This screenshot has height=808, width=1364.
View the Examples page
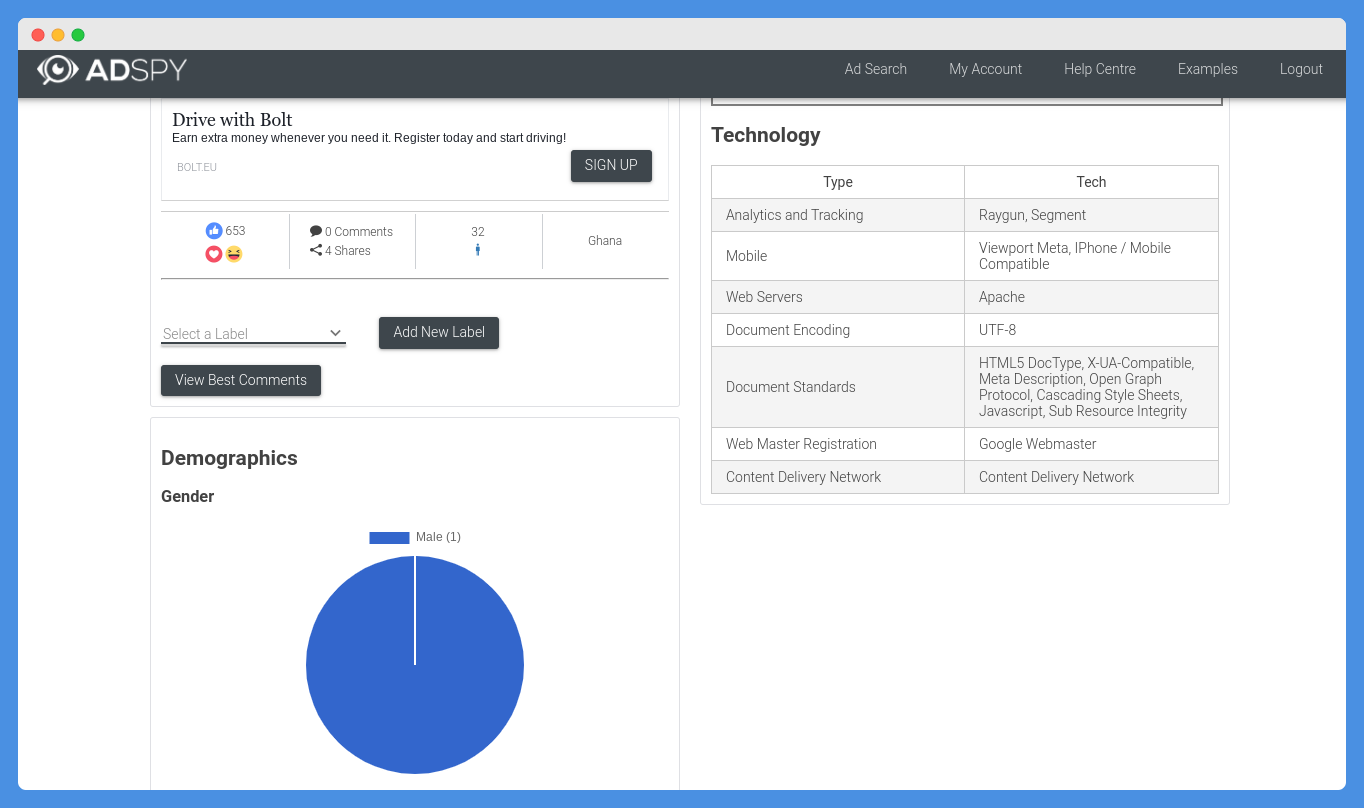coord(1207,69)
